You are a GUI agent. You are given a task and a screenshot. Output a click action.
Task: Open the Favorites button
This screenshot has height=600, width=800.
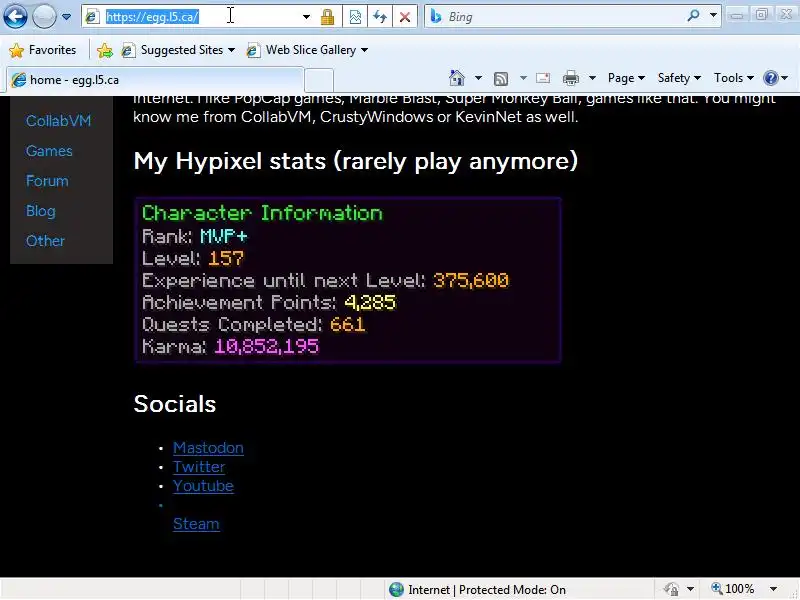[43, 50]
